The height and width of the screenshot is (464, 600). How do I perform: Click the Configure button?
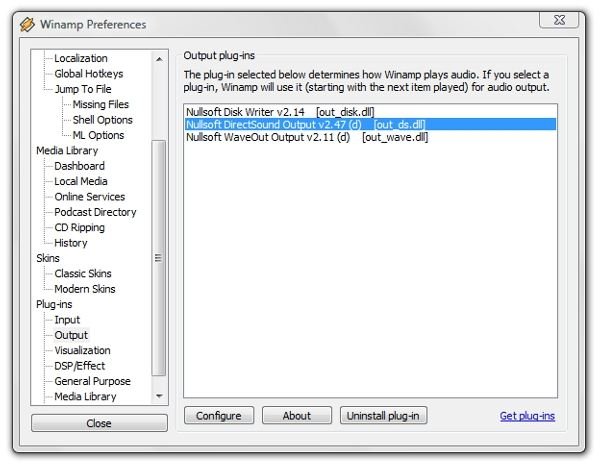pyautogui.click(x=219, y=415)
